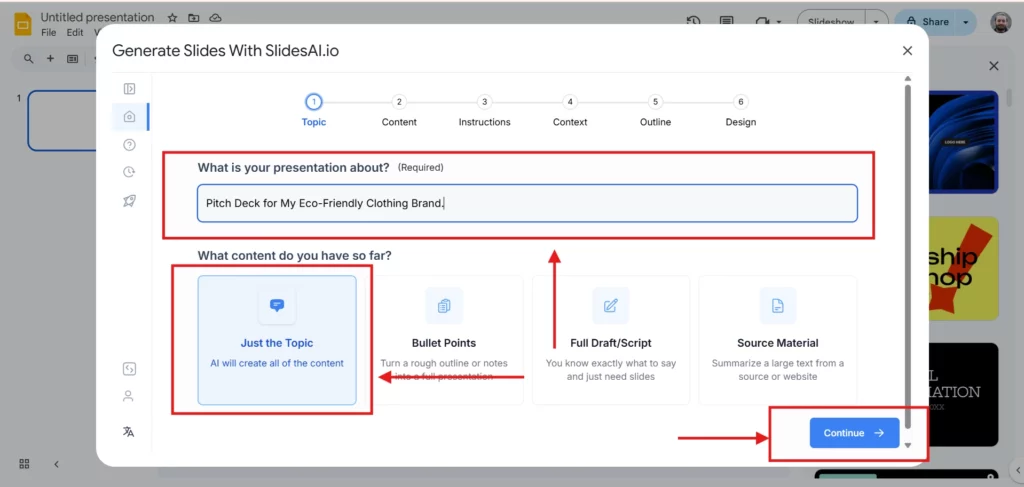Click the rocket icon in sidebar
1024x487 pixels.
point(129,200)
